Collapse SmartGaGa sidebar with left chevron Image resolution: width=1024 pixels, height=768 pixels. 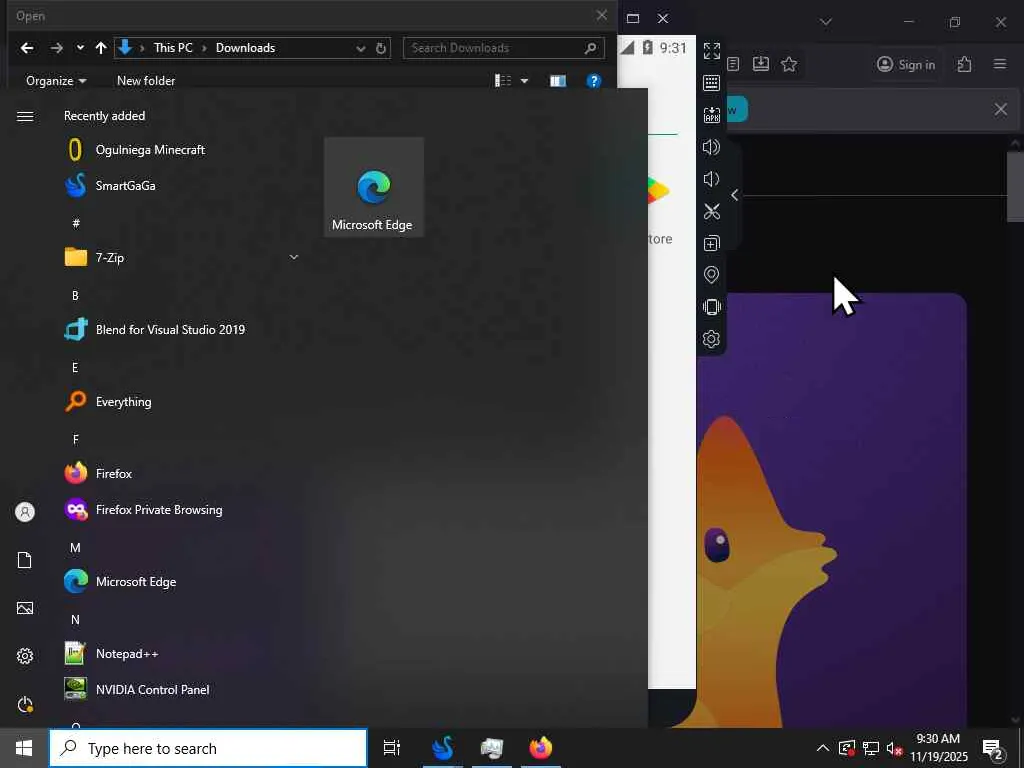pyautogui.click(x=735, y=195)
